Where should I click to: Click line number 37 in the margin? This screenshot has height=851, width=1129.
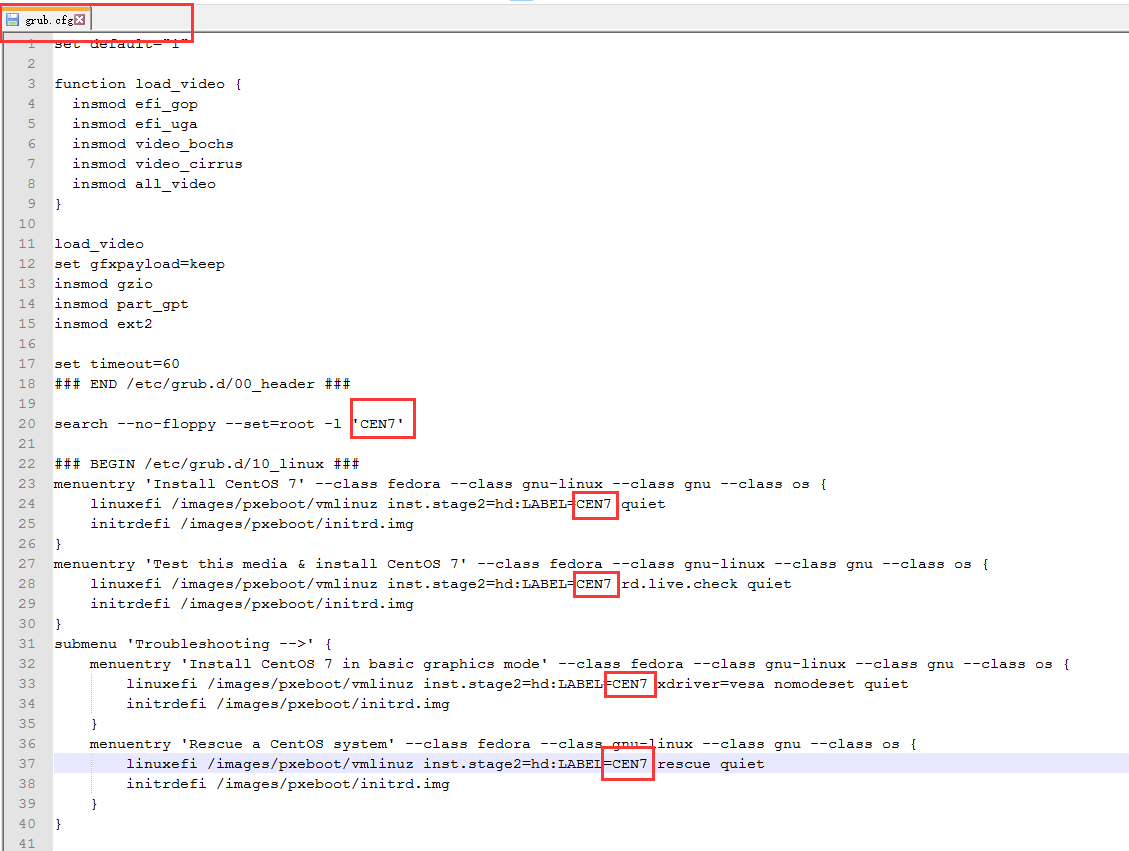pyautogui.click(x=27, y=764)
